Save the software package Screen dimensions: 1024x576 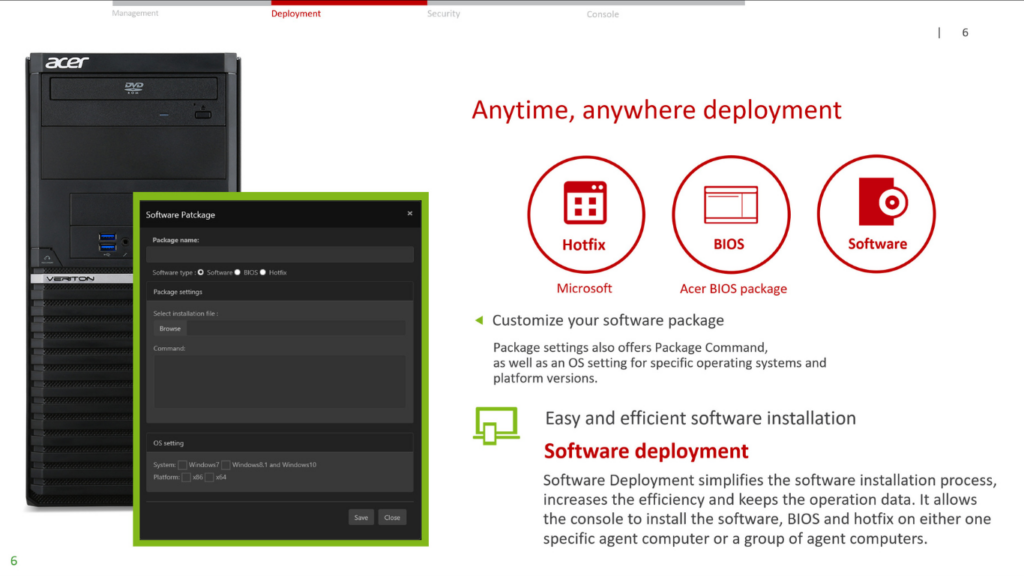click(x=361, y=517)
